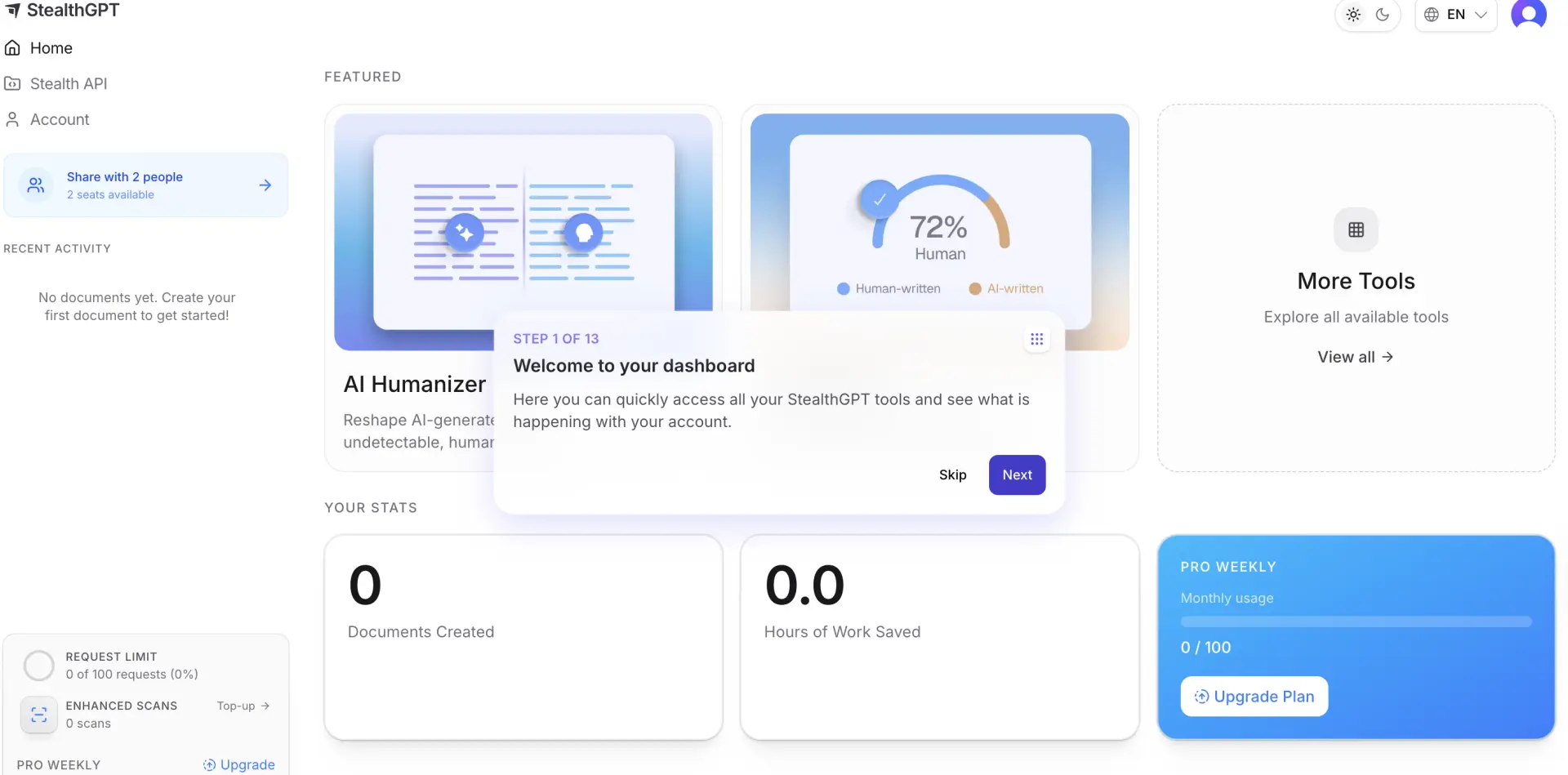Click the Monthly usage progress bar
This screenshot has height=775, width=1568.
[1356, 622]
